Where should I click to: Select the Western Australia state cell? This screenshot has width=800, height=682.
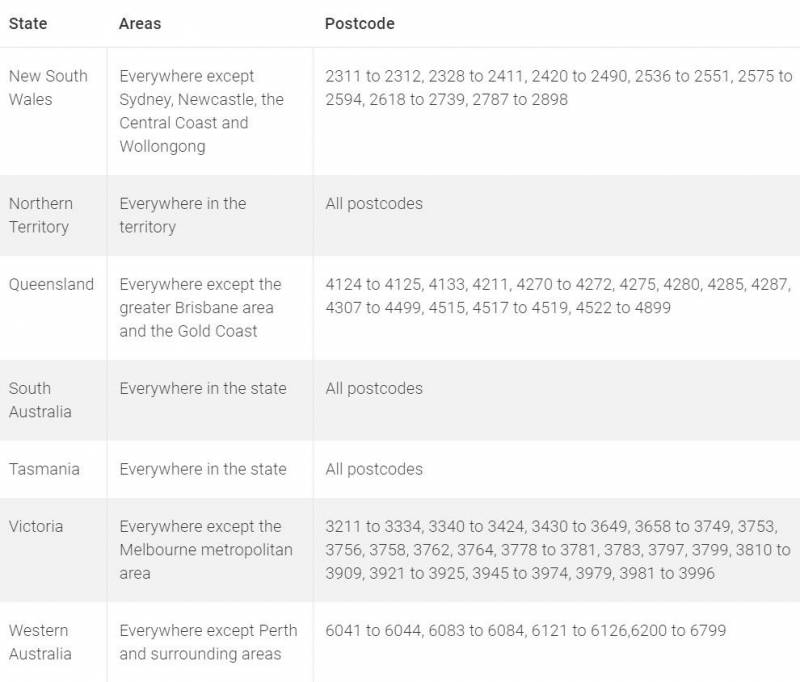click(40, 643)
